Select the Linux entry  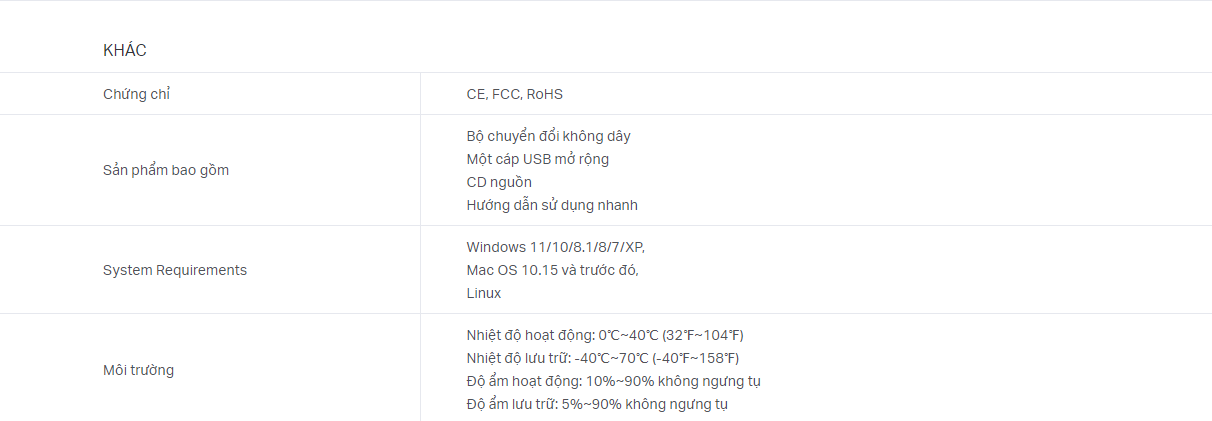pos(483,293)
